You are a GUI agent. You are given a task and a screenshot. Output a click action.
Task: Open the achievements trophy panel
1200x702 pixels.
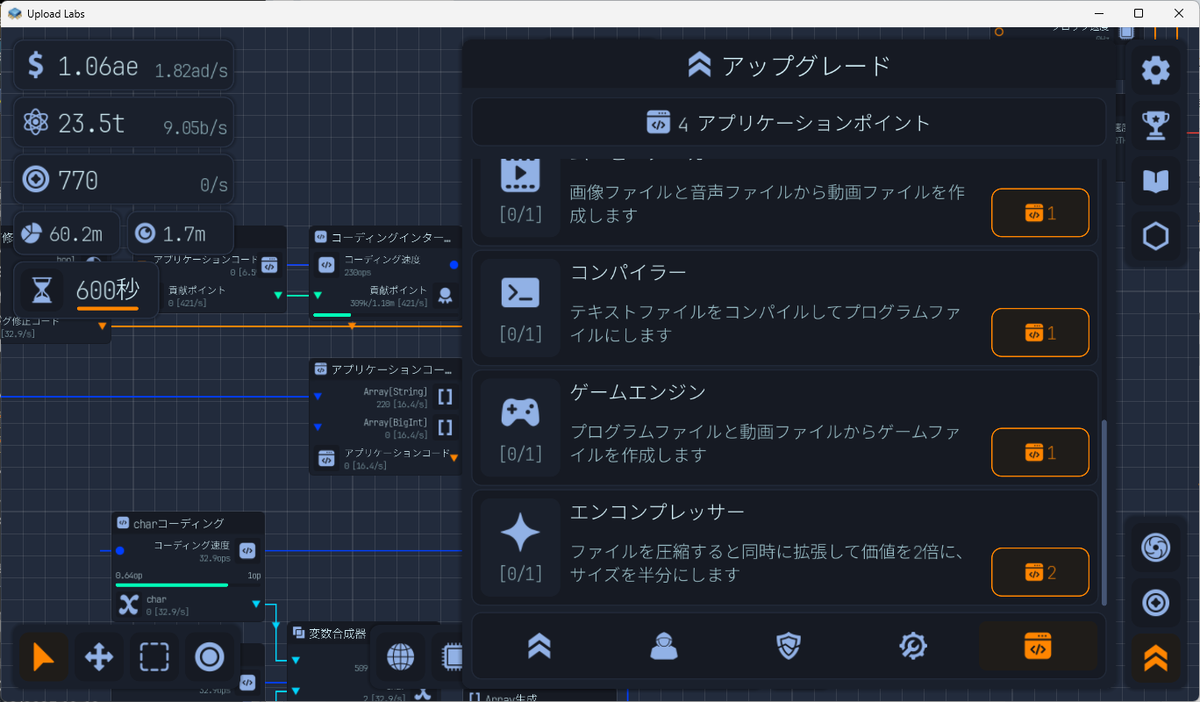pyautogui.click(x=1155, y=125)
